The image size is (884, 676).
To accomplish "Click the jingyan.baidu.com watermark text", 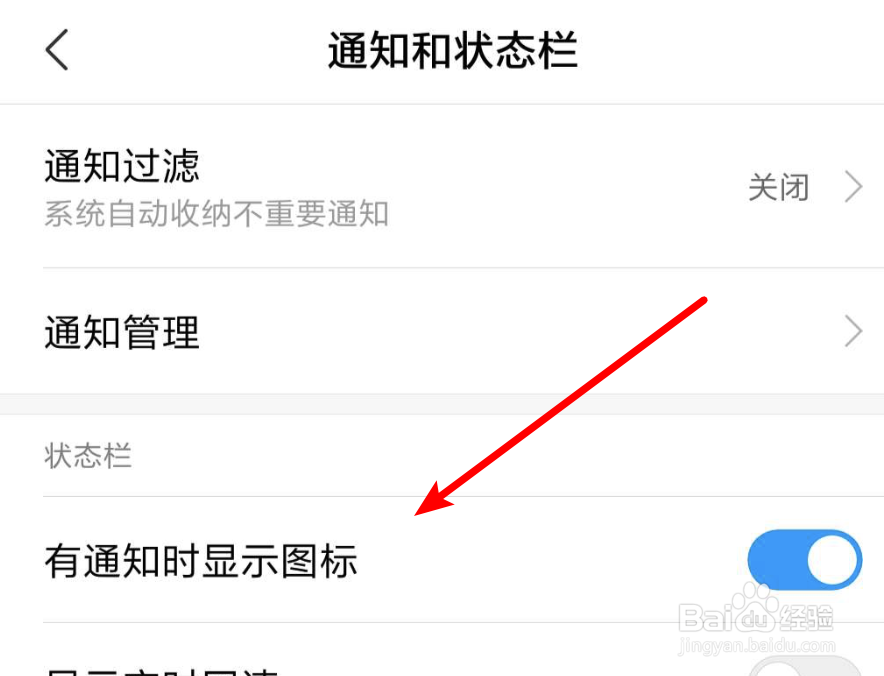I will 756,646.
